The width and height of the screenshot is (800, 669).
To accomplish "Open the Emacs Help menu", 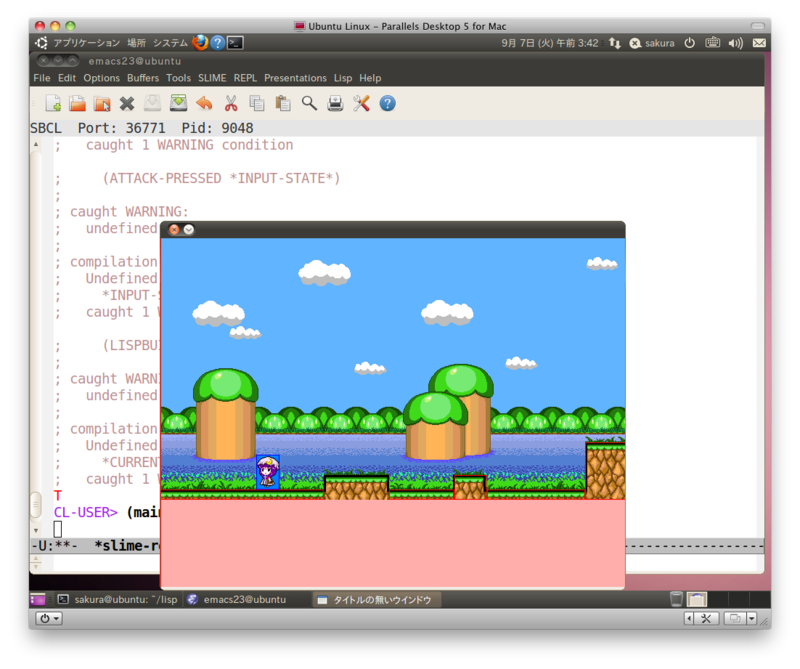I will click(x=370, y=78).
